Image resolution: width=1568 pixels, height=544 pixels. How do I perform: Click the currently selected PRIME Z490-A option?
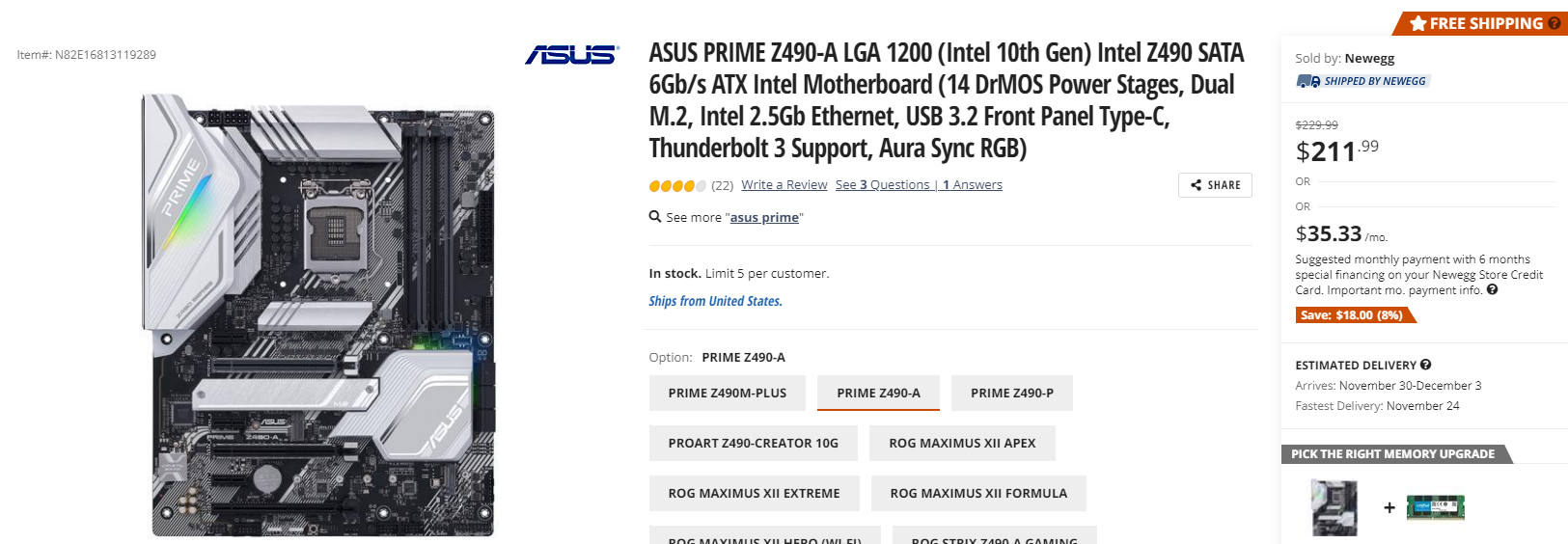click(878, 393)
